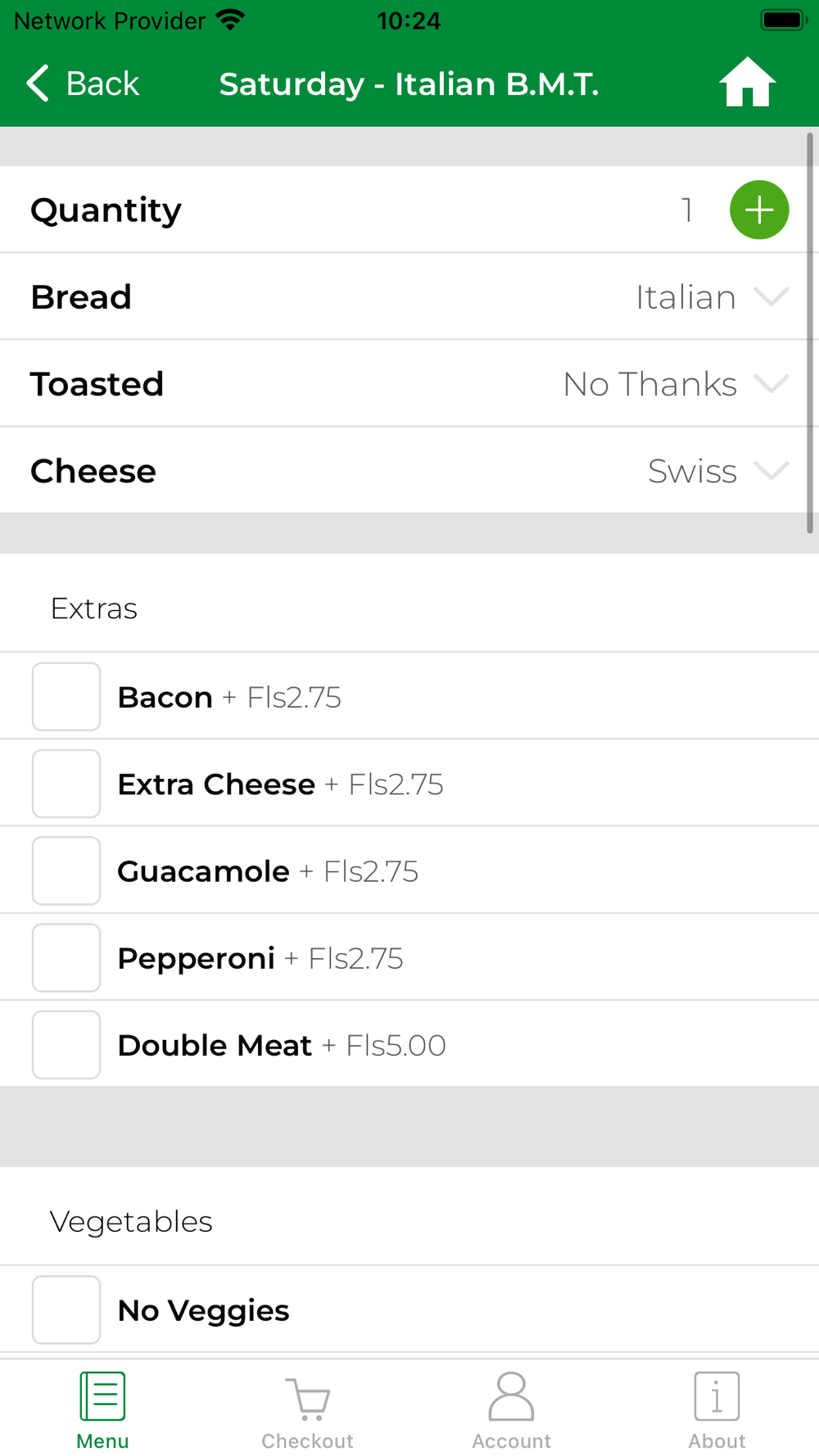Viewport: 819px width, 1456px height.
Task: Add Double Meat via its checkbox
Action: click(66, 1045)
